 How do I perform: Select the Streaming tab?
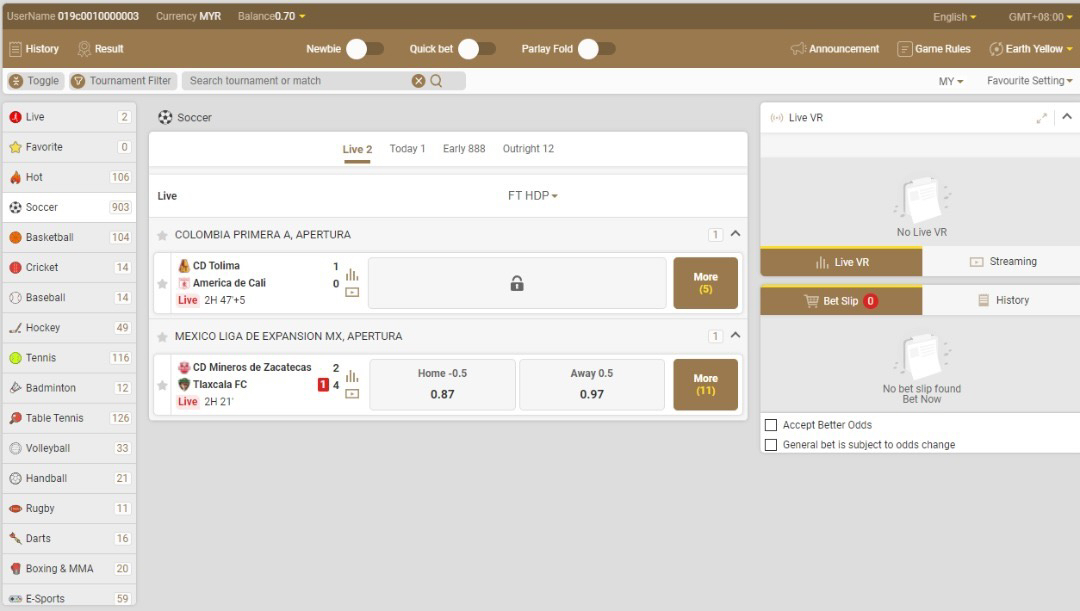tap(1001, 262)
